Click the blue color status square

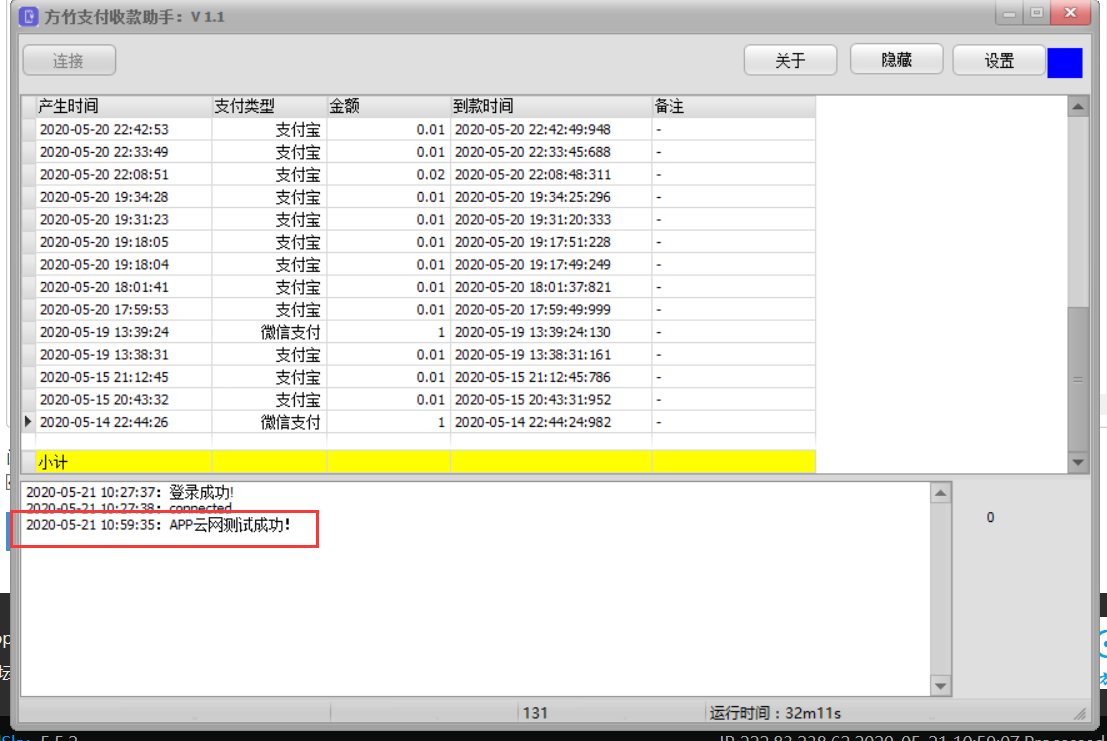coord(1064,62)
